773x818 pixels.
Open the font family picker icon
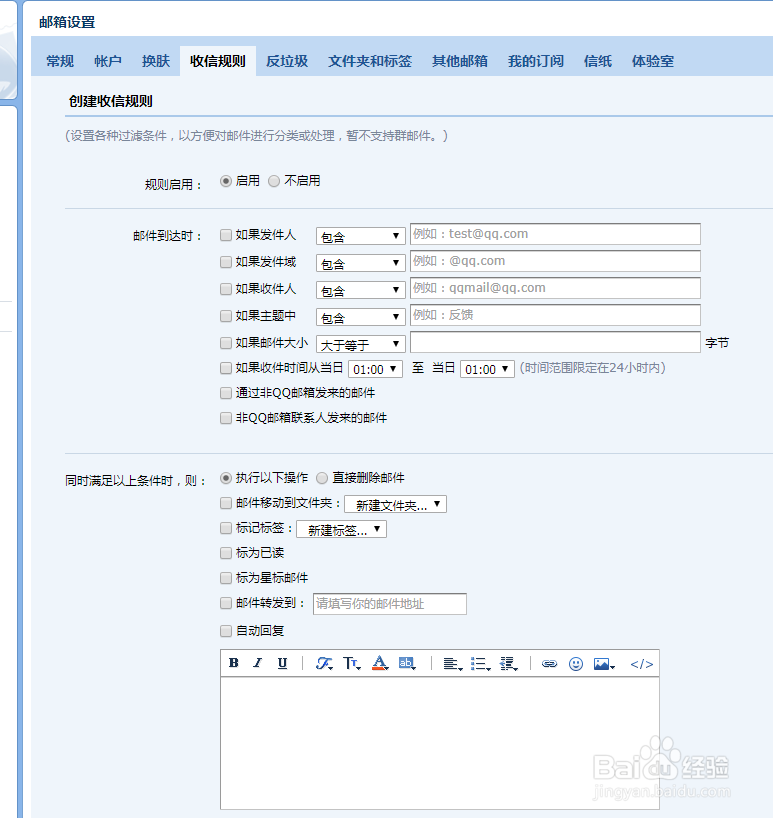pyautogui.click(x=324, y=664)
